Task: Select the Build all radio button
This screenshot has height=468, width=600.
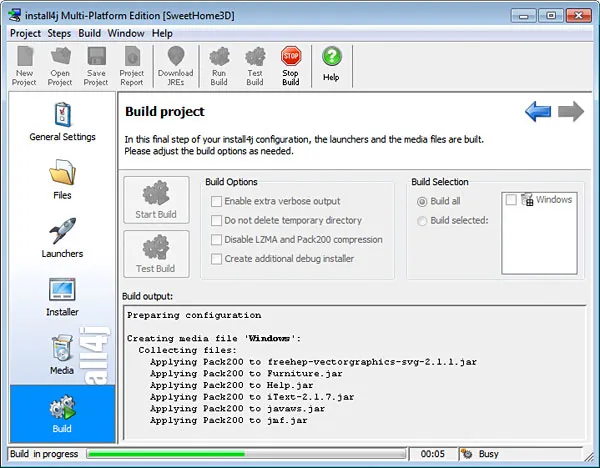Action: coord(423,202)
